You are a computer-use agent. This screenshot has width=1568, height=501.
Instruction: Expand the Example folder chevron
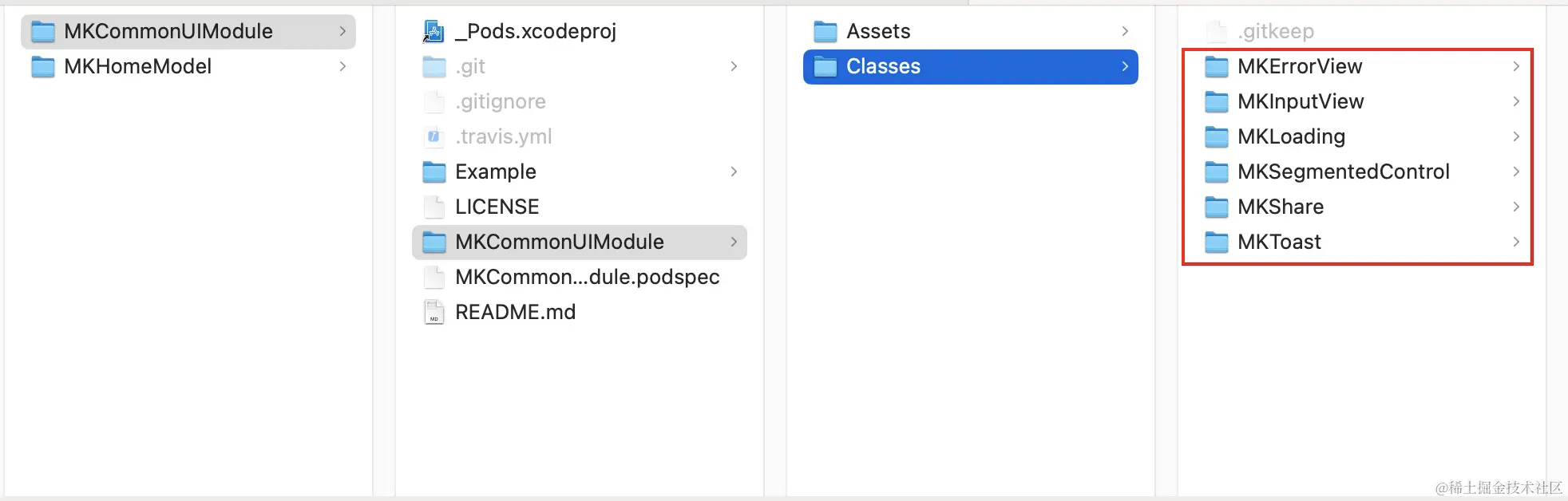(733, 172)
